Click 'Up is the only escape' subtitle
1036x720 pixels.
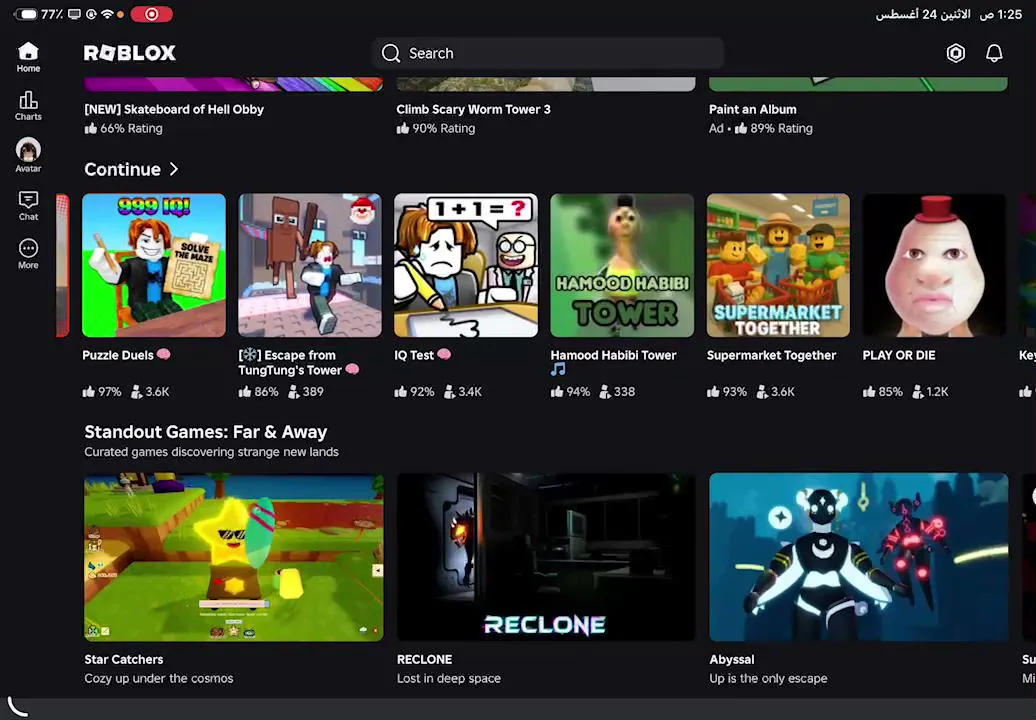click(768, 678)
